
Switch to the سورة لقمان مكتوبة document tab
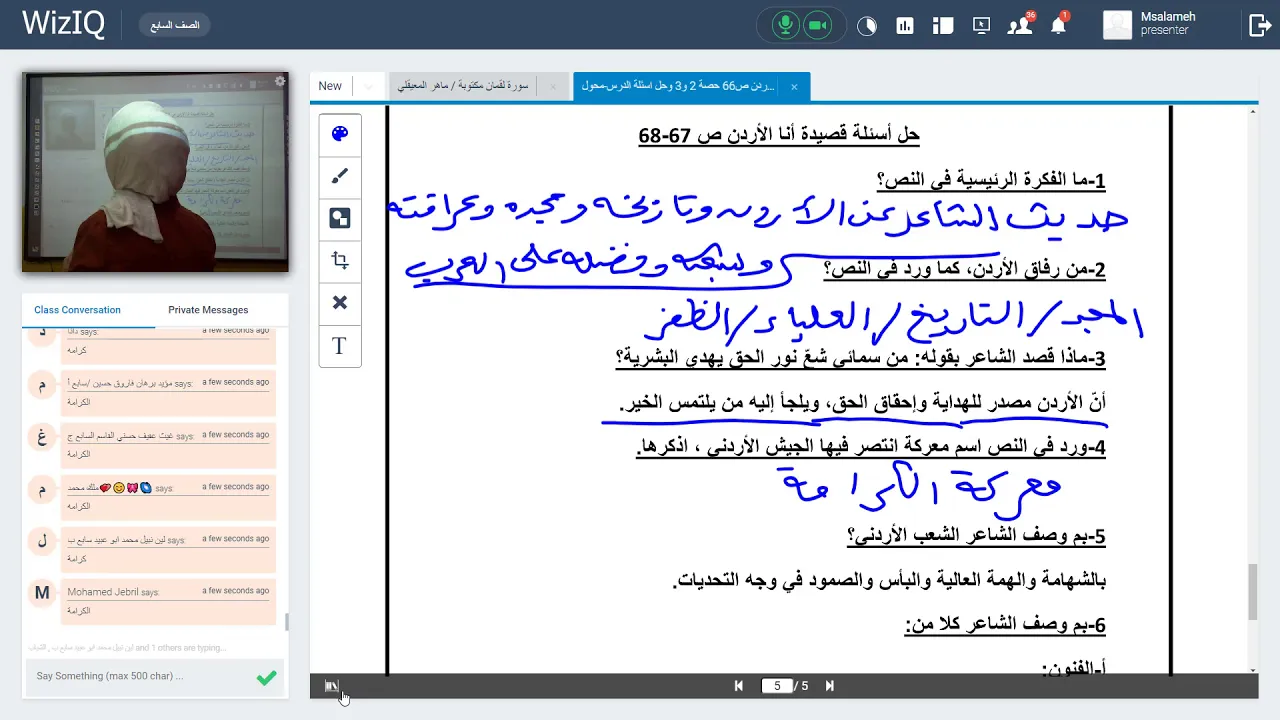tap(463, 86)
